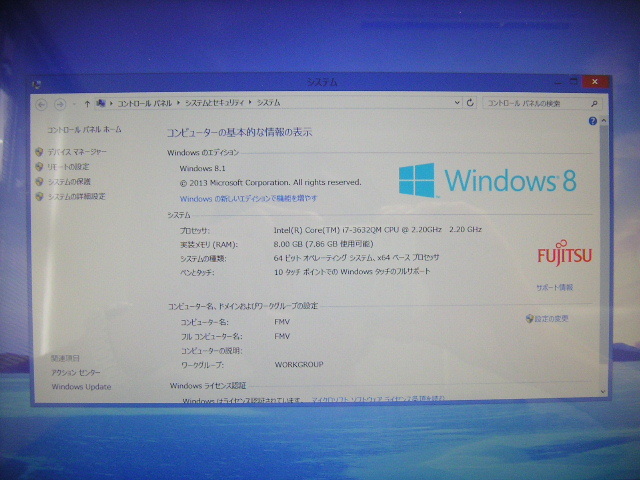Click the コンピューターの基本的な情報の表示 heading
The image size is (640, 480).
pos(240,132)
